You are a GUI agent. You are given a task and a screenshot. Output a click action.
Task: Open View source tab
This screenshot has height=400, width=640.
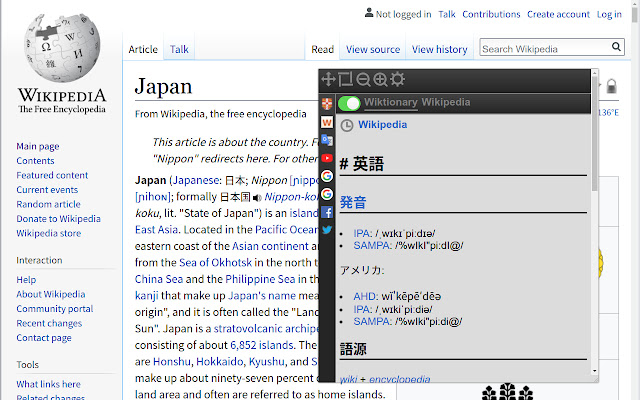373,49
